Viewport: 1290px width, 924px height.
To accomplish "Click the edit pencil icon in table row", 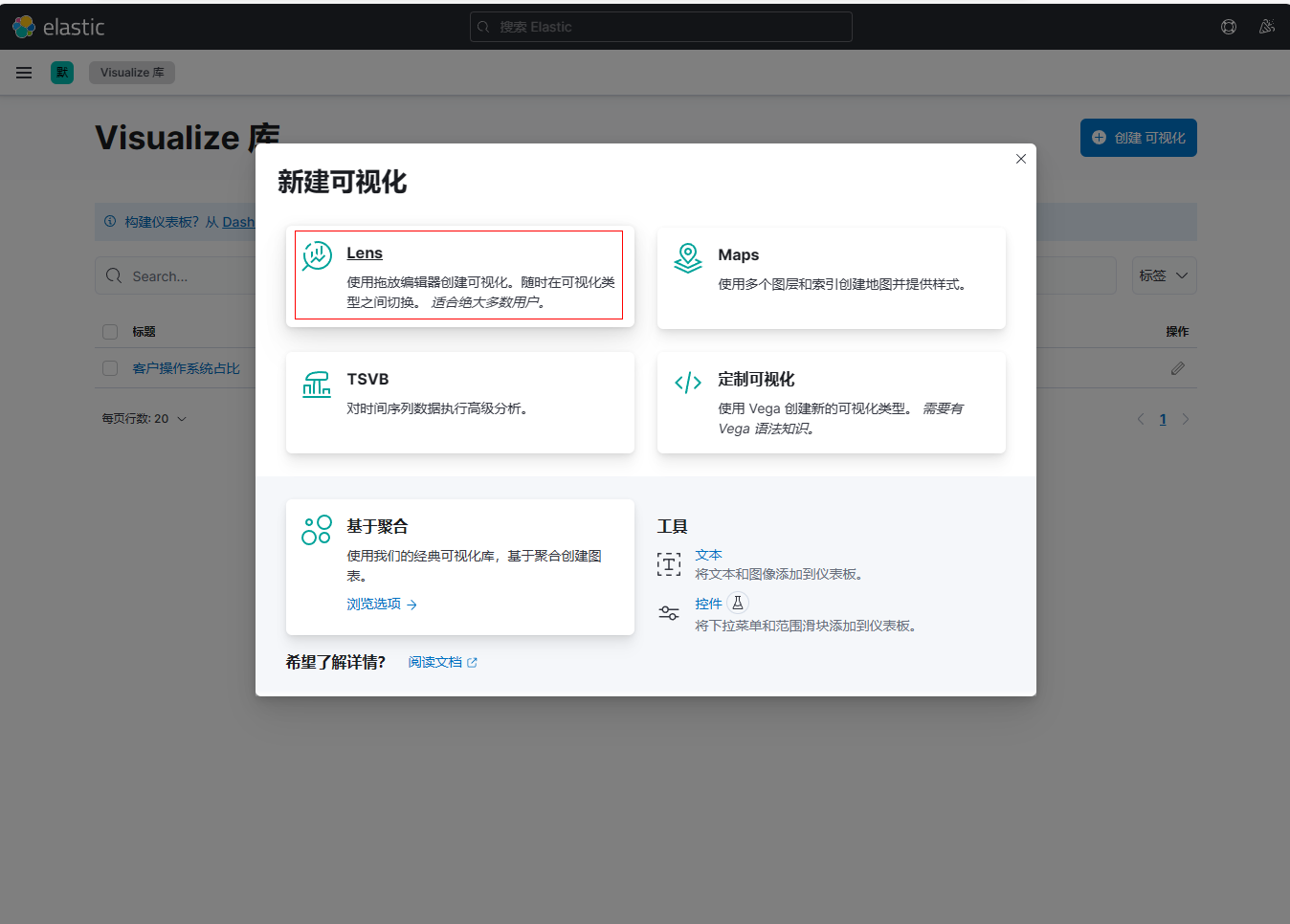I will (1177, 368).
